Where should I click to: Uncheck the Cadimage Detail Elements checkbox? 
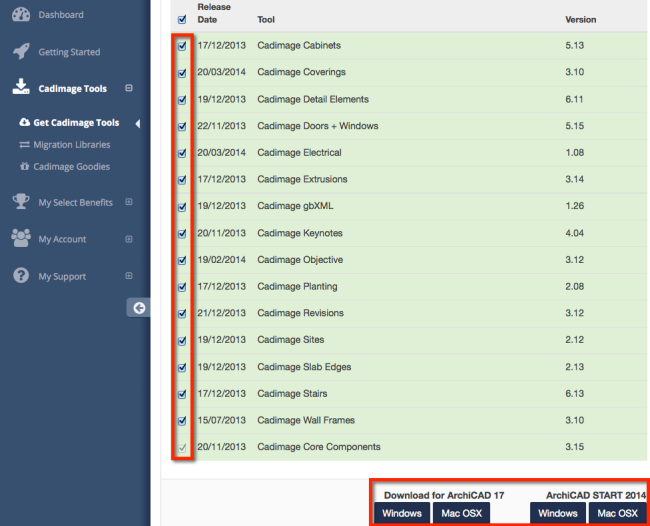point(182,100)
